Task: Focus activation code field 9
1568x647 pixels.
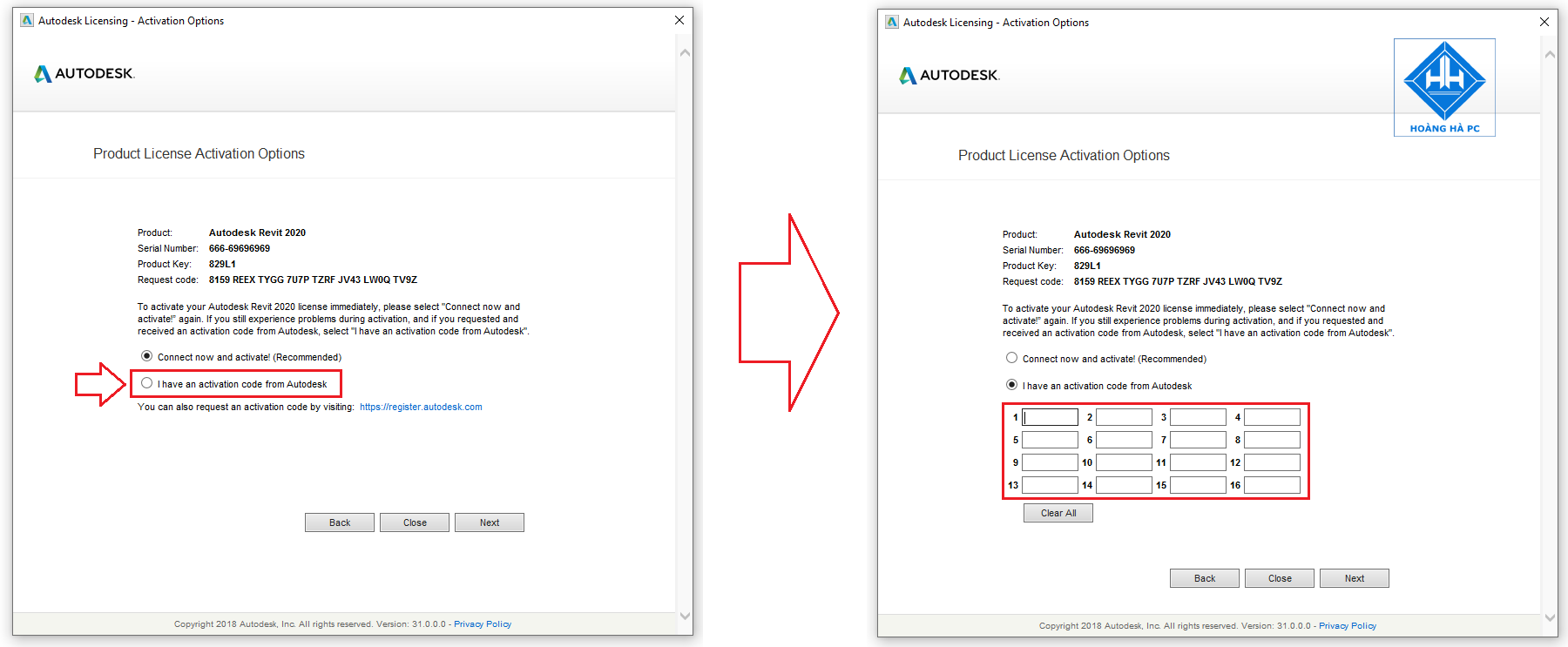Action: pyautogui.click(x=1050, y=462)
